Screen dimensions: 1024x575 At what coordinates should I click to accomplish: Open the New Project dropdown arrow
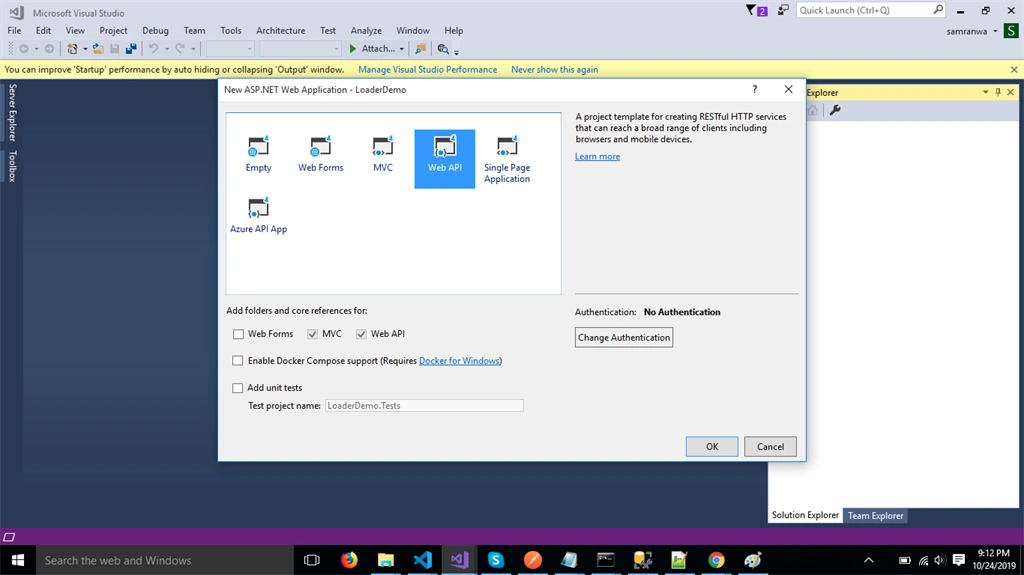pos(85,49)
